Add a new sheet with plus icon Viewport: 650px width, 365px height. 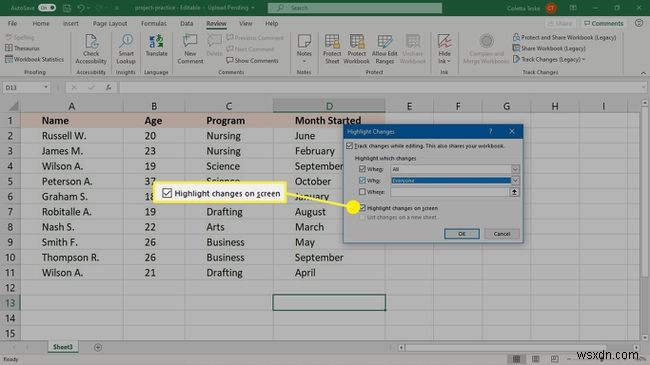click(x=98, y=347)
